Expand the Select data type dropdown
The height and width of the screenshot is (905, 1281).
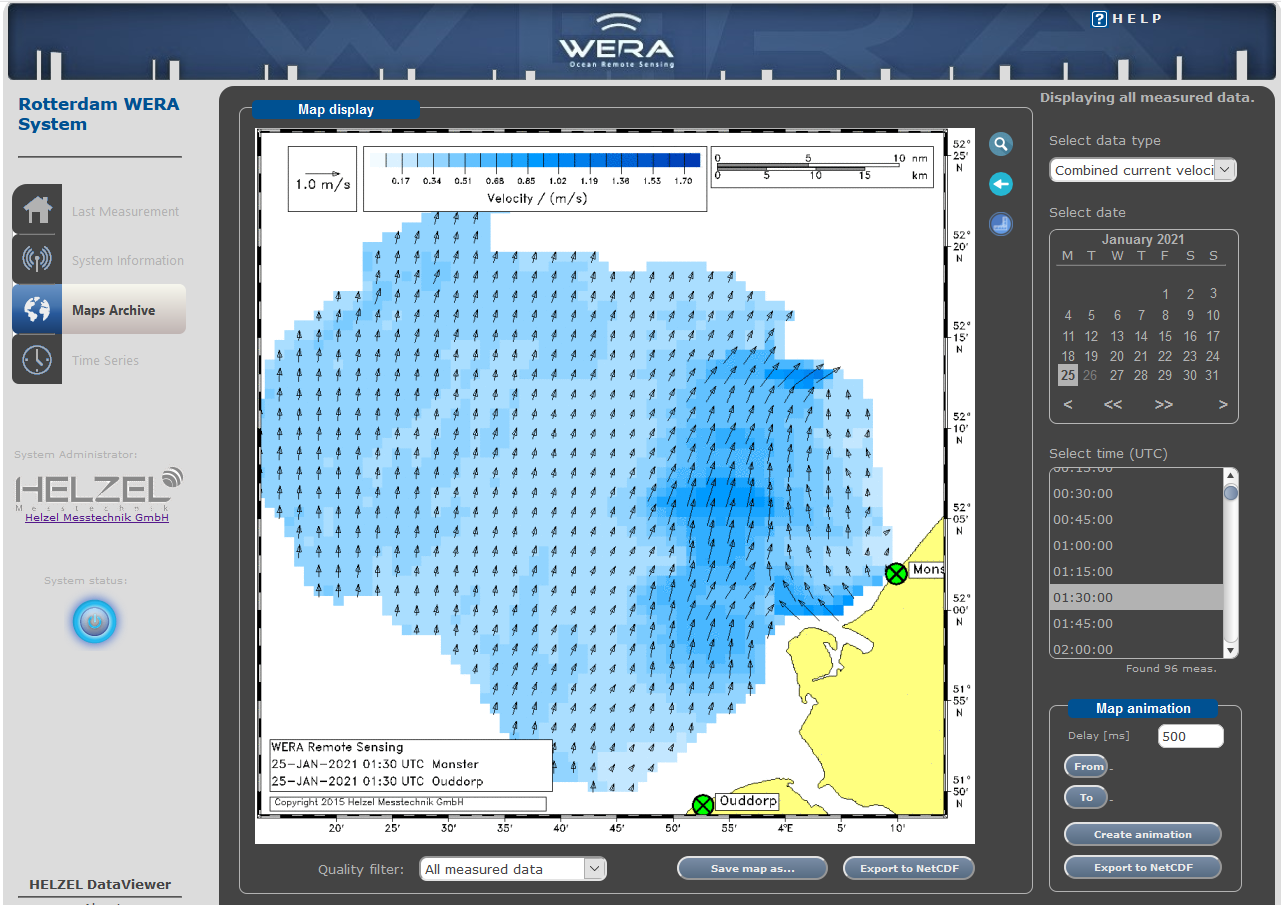coord(1143,170)
